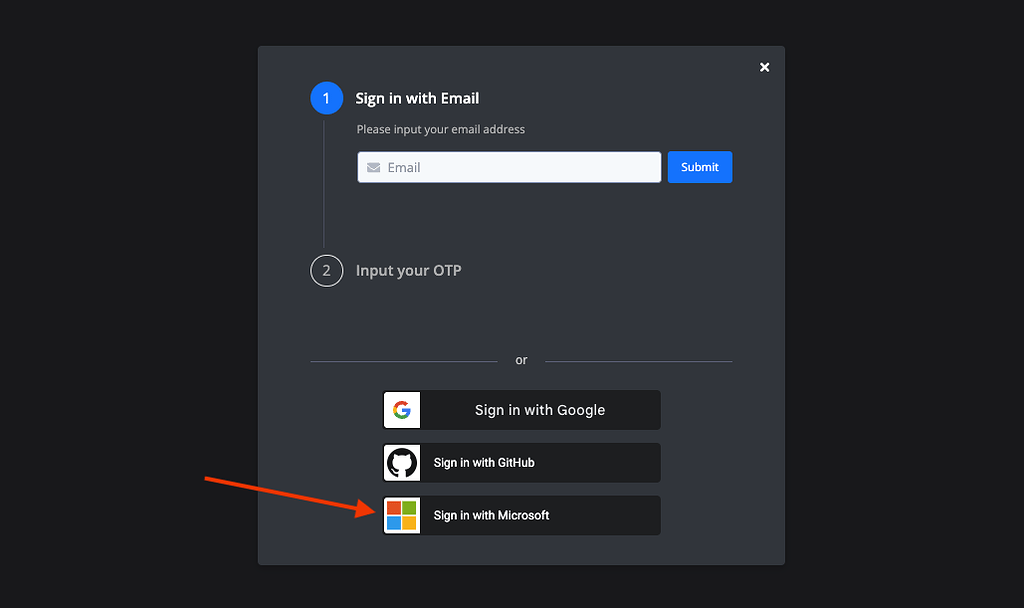1024x608 pixels.
Task: Click the envelope icon in the email field
Action: (373, 167)
